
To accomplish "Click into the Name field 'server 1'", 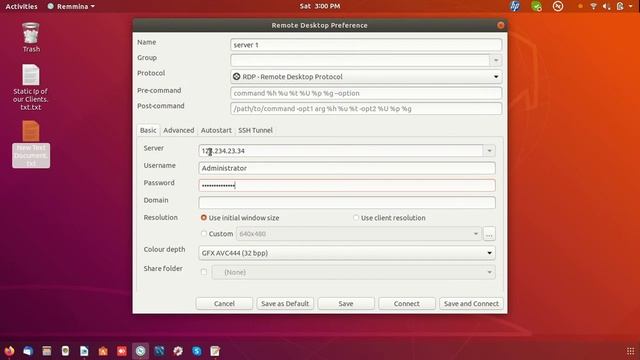I will click(366, 45).
